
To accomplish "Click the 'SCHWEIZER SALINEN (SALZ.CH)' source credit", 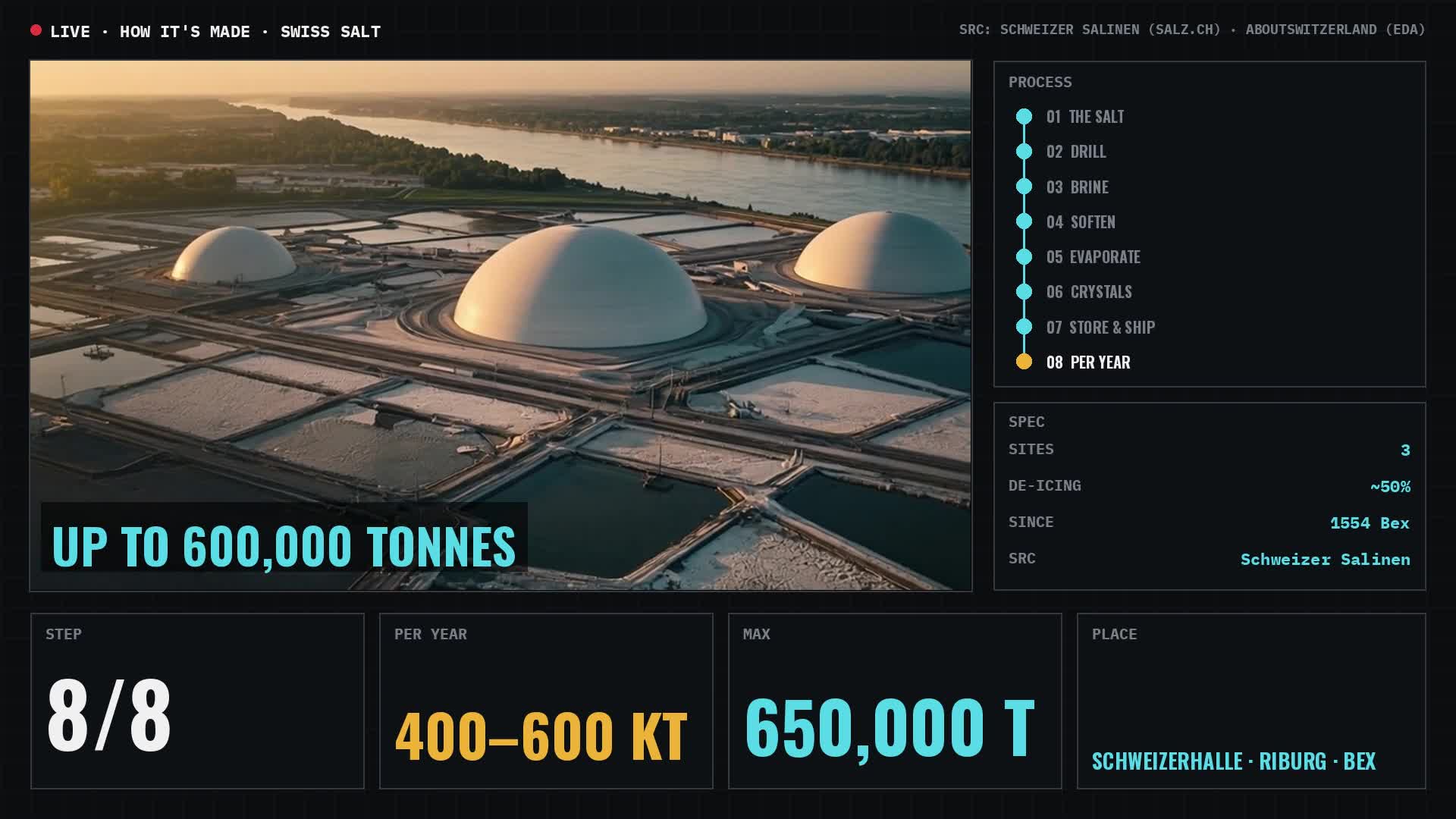I will [1110, 30].
